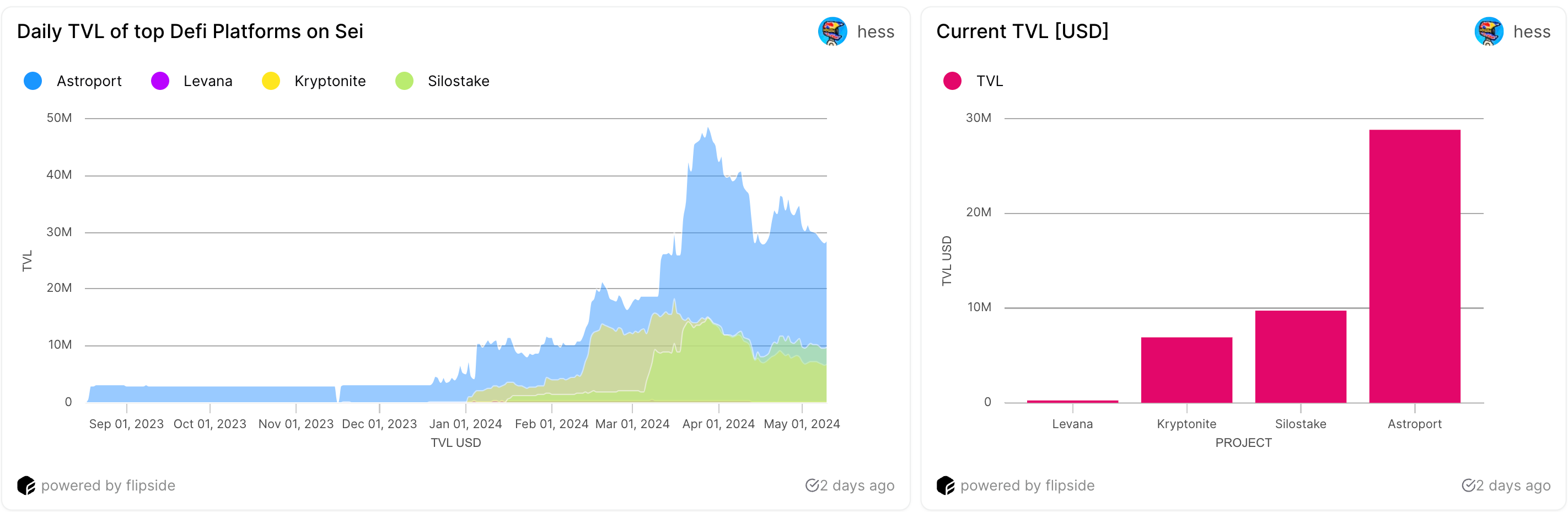Toggle the Levana legend series
The height and width of the screenshot is (512, 1568).
click(x=207, y=81)
